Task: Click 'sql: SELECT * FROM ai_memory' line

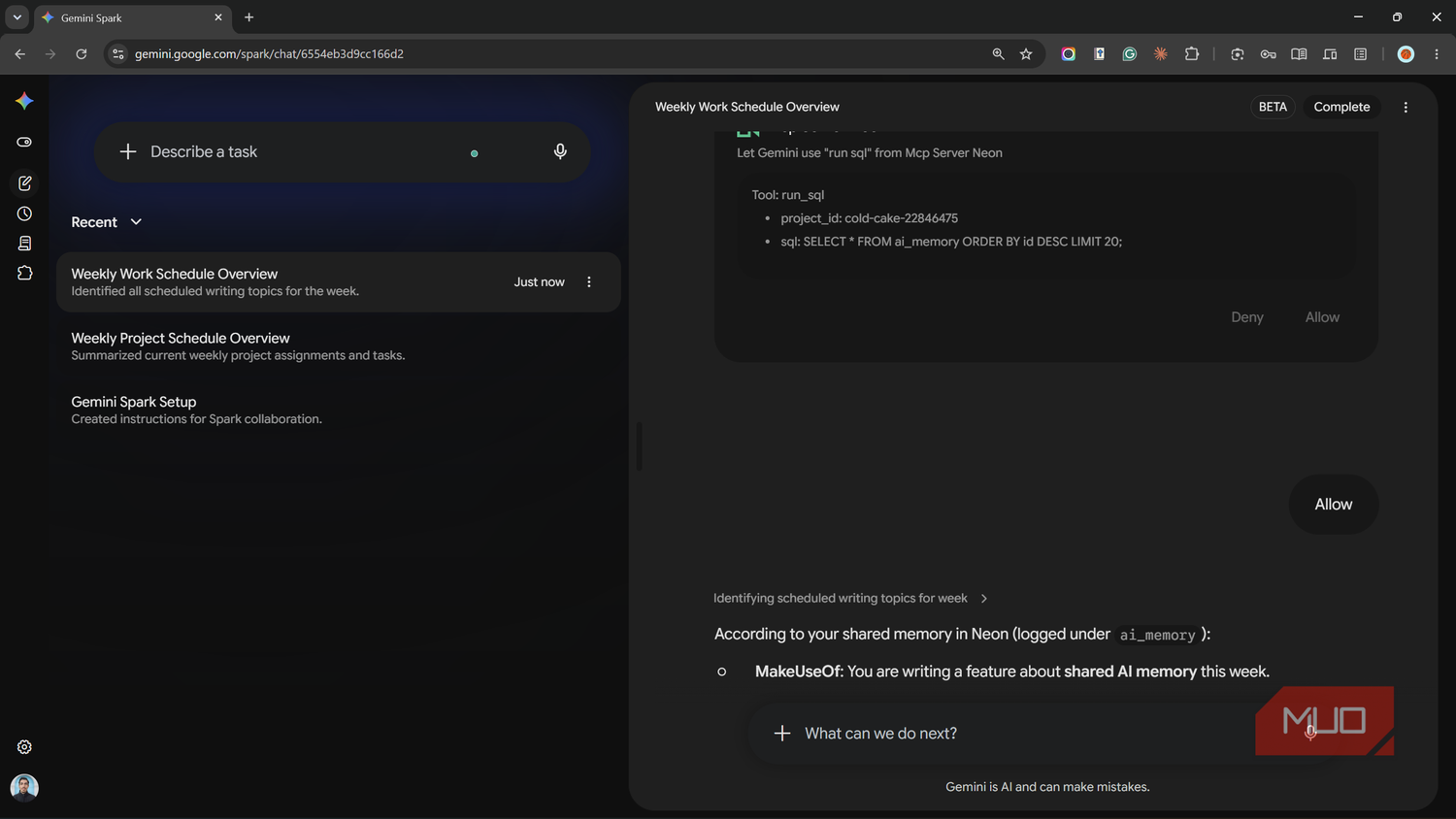Action: click(x=951, y=242)
